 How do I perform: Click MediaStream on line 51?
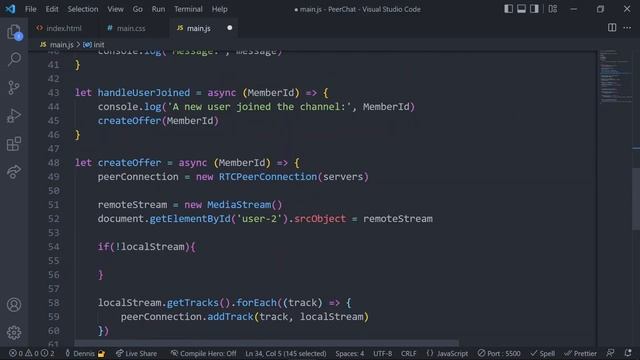239,204
